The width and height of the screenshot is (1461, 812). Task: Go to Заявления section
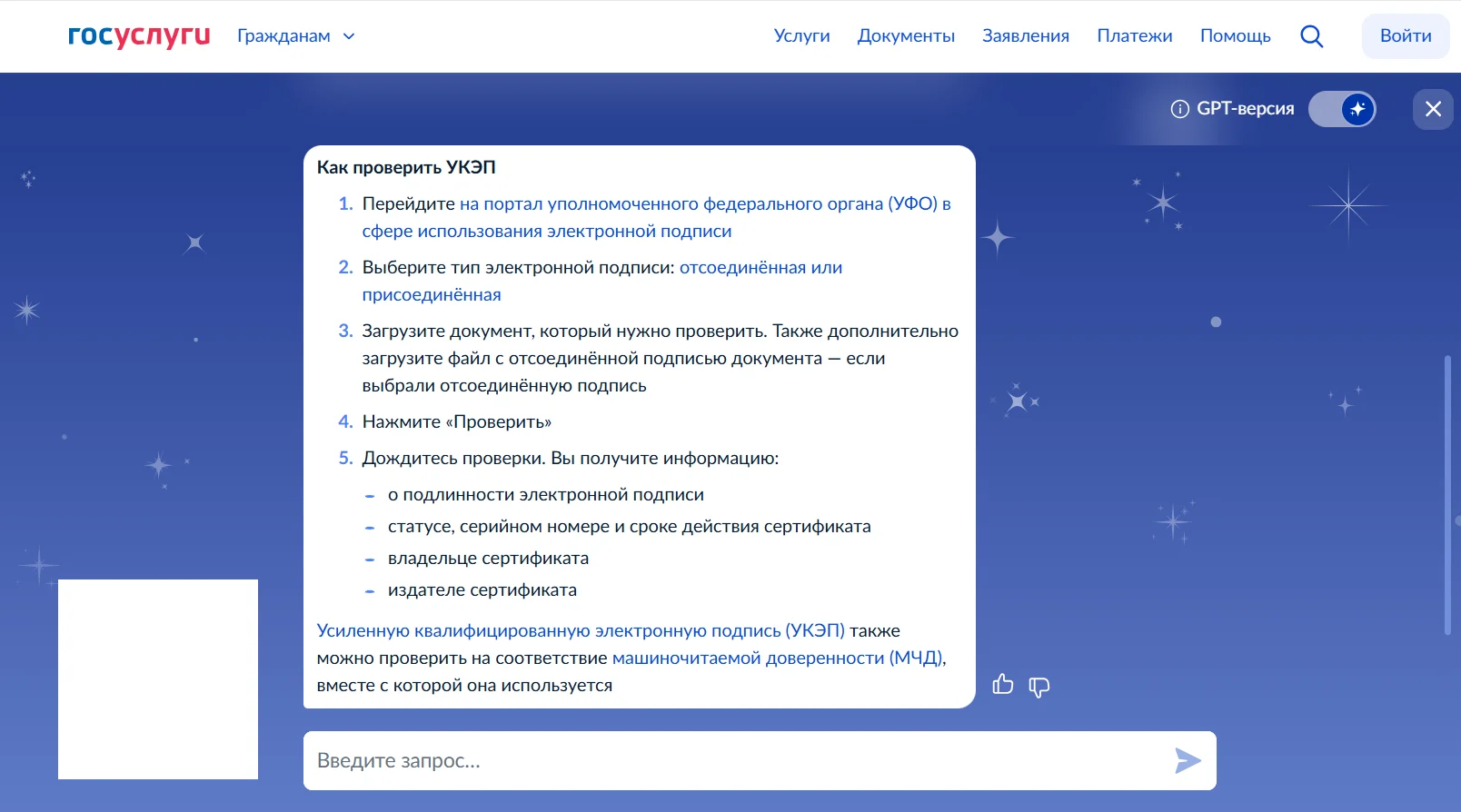(x=1025, y=36)
